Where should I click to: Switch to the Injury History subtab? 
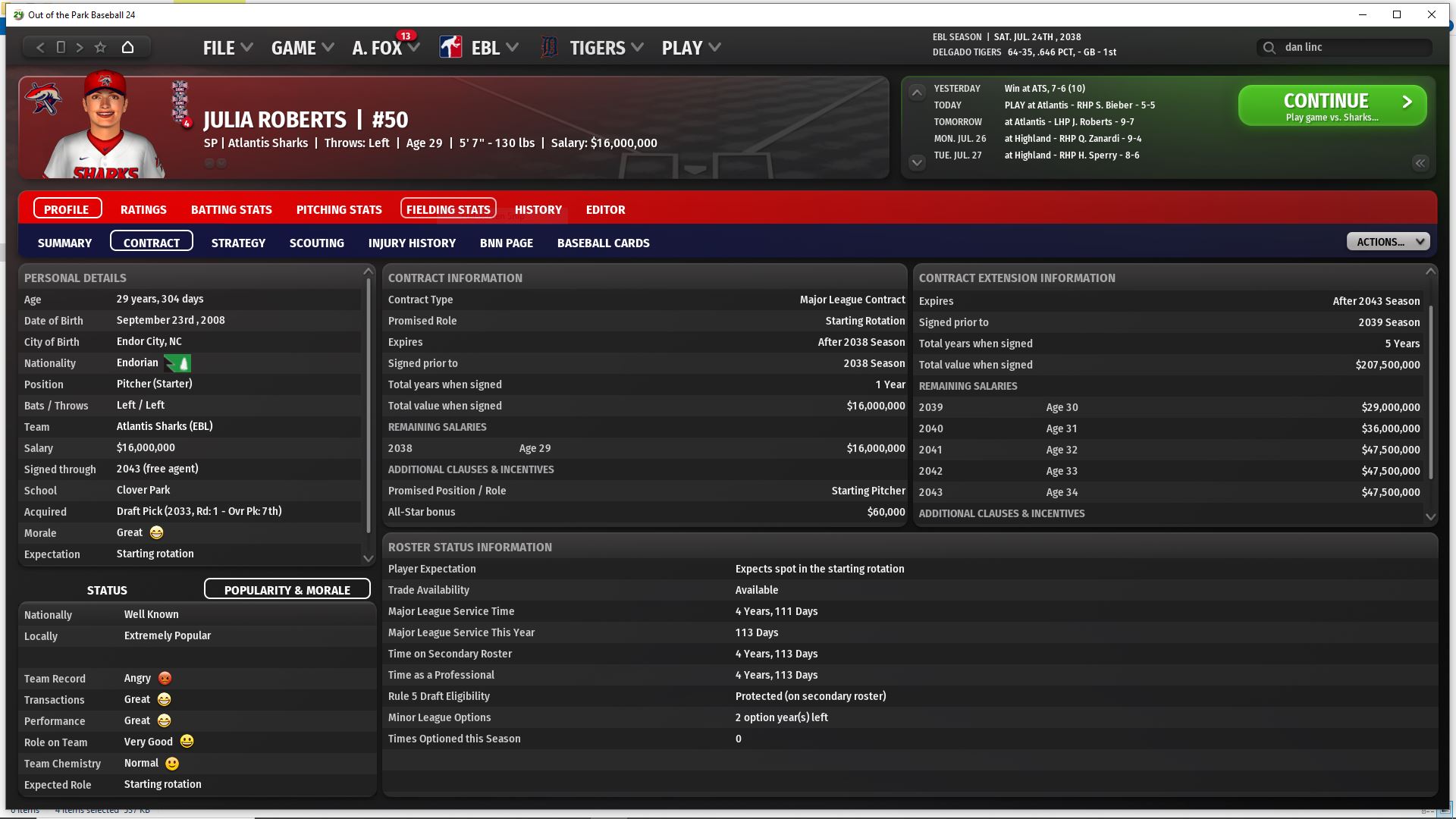click(412, 243)
